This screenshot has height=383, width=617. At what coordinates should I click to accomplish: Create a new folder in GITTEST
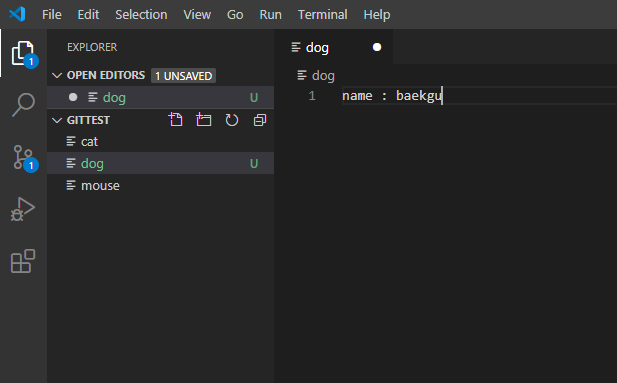203,120
